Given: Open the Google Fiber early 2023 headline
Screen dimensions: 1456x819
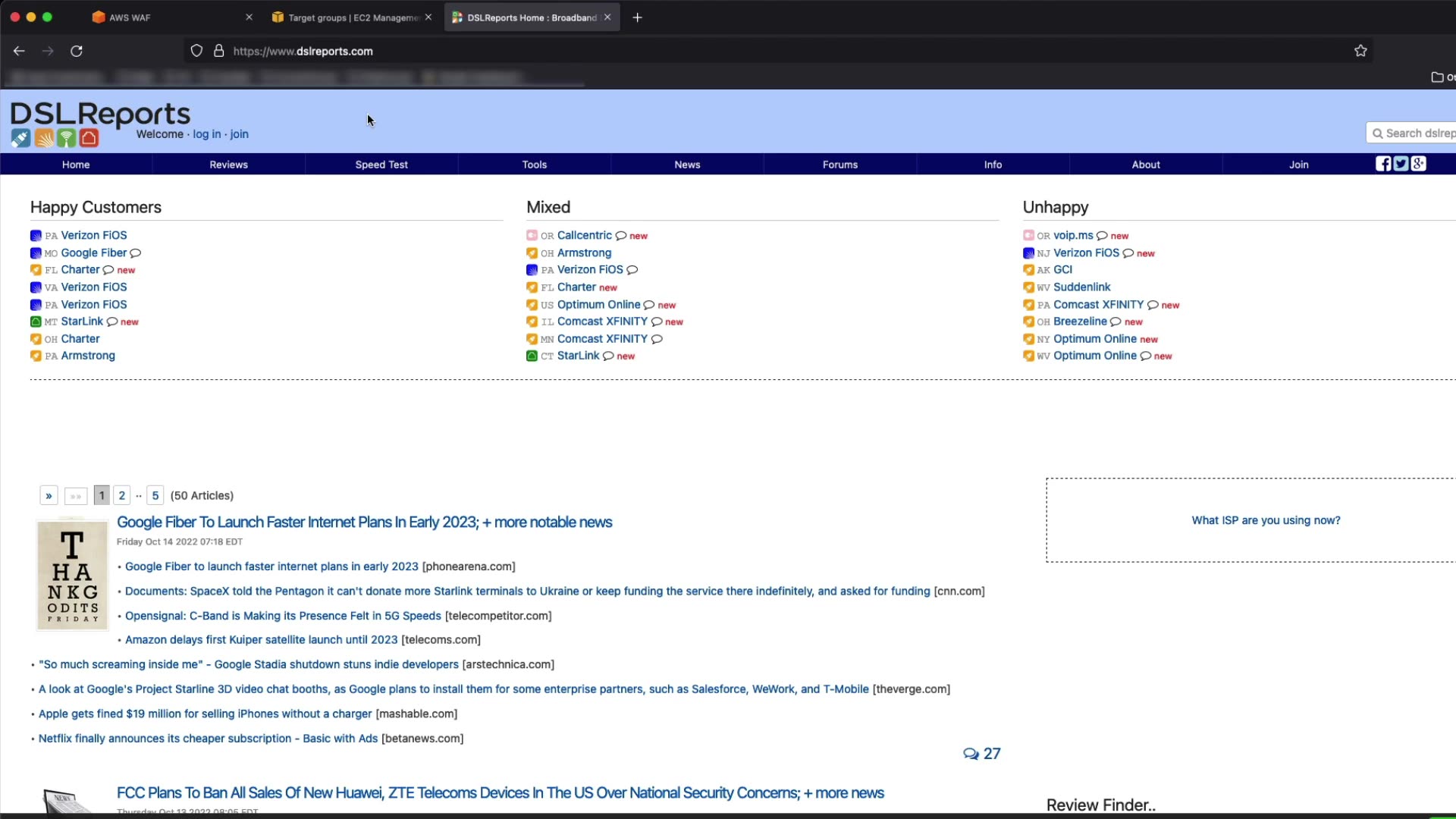Looking at the screenshot, I should click(364, 522).
